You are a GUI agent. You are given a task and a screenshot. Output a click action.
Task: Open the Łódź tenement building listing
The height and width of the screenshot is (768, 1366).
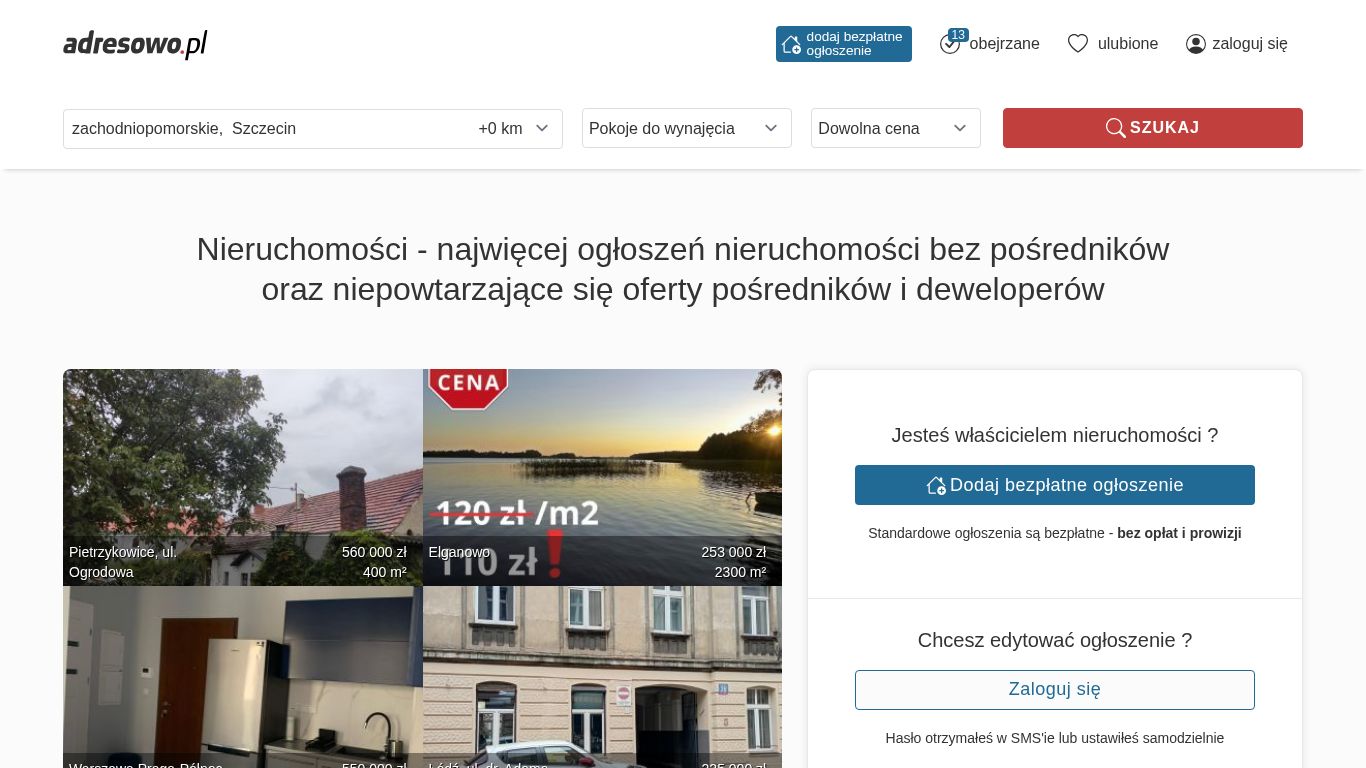pyautogui.click(x=602, y=677)
